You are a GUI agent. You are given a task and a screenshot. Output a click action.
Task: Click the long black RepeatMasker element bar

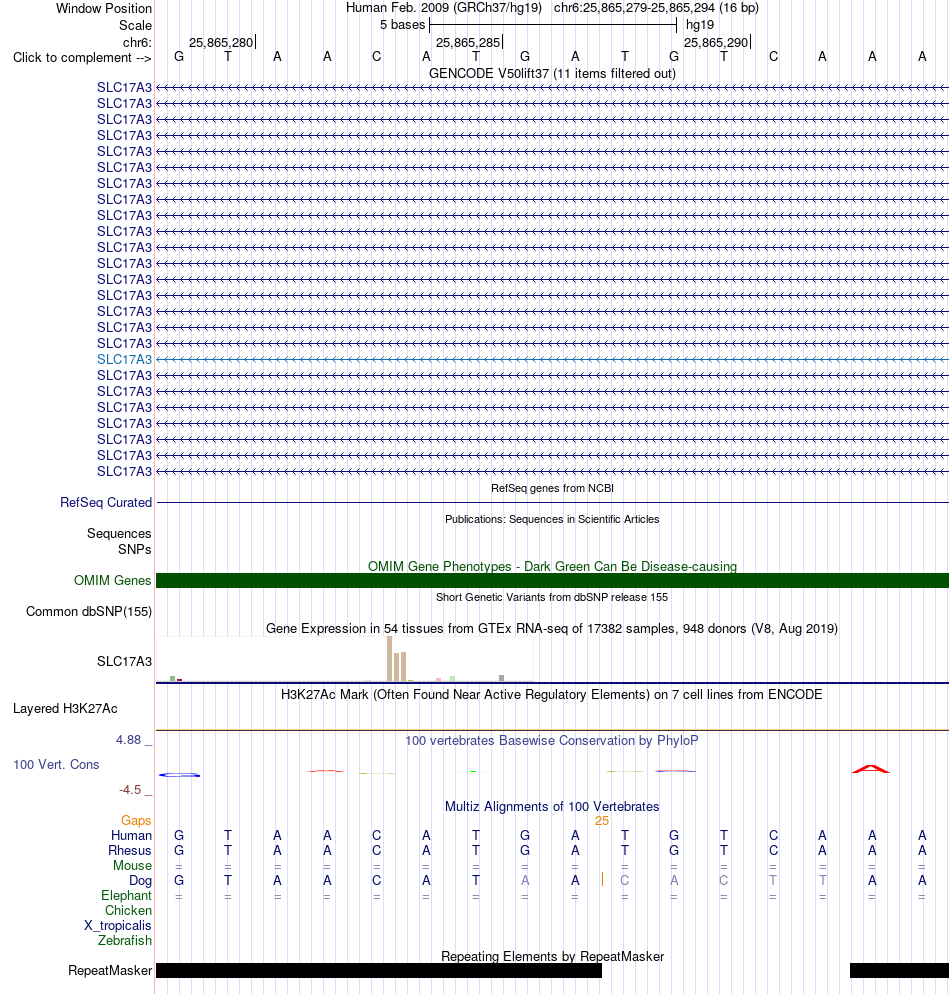[379, 971]
